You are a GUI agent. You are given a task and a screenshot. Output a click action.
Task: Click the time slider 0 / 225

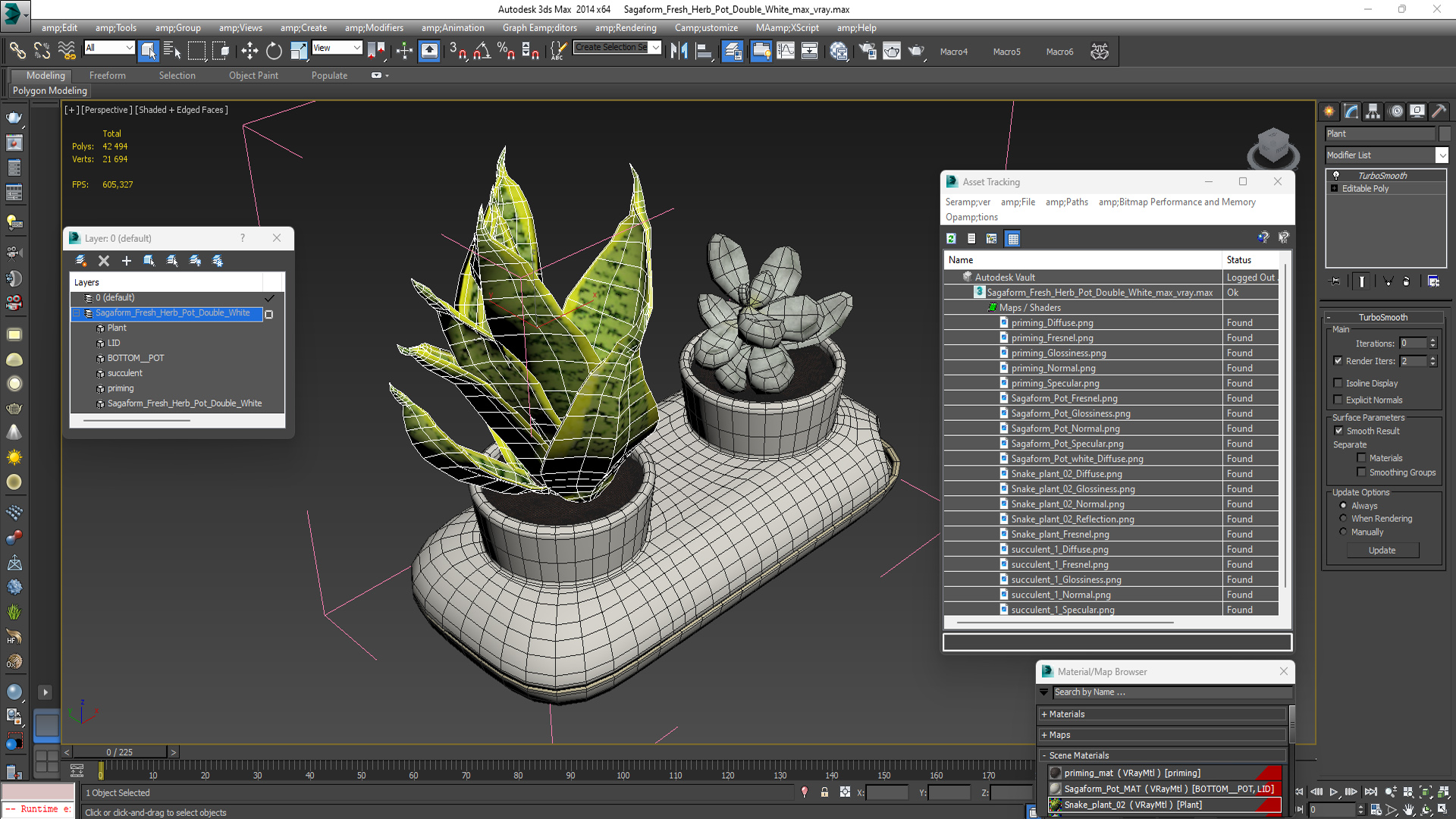[120, 752]
